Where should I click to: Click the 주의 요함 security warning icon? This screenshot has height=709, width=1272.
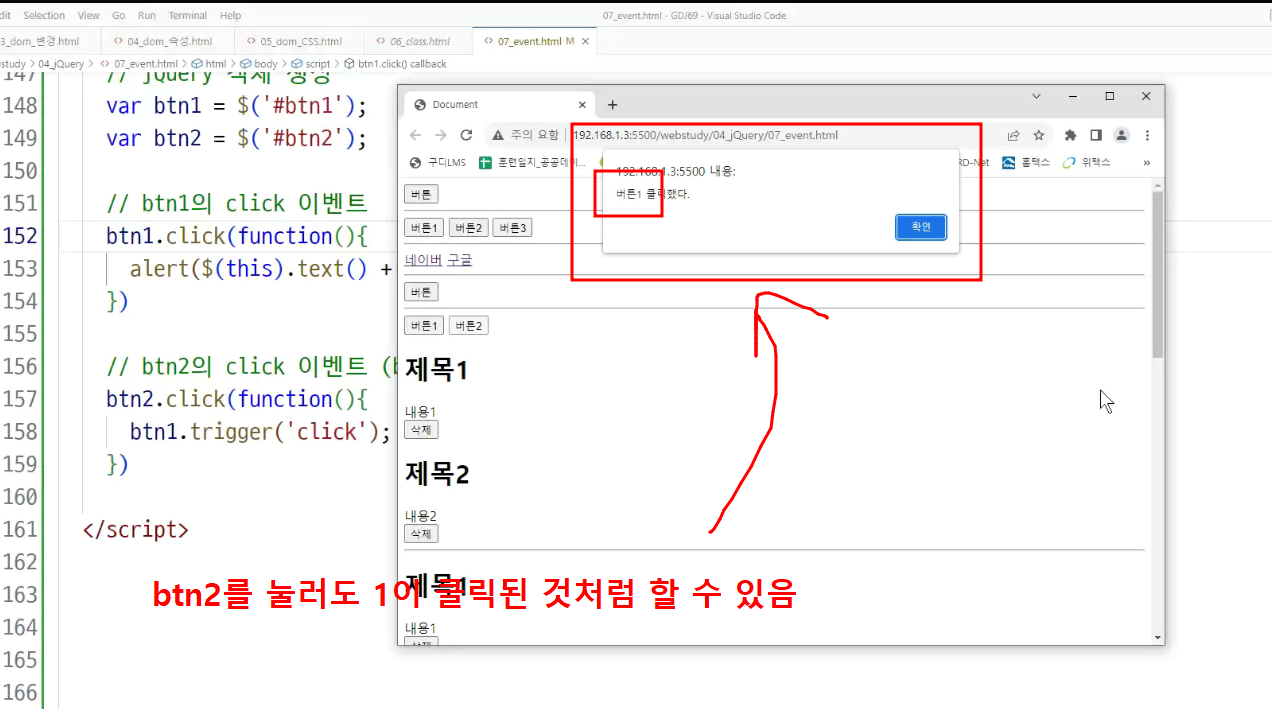(498, 135)
